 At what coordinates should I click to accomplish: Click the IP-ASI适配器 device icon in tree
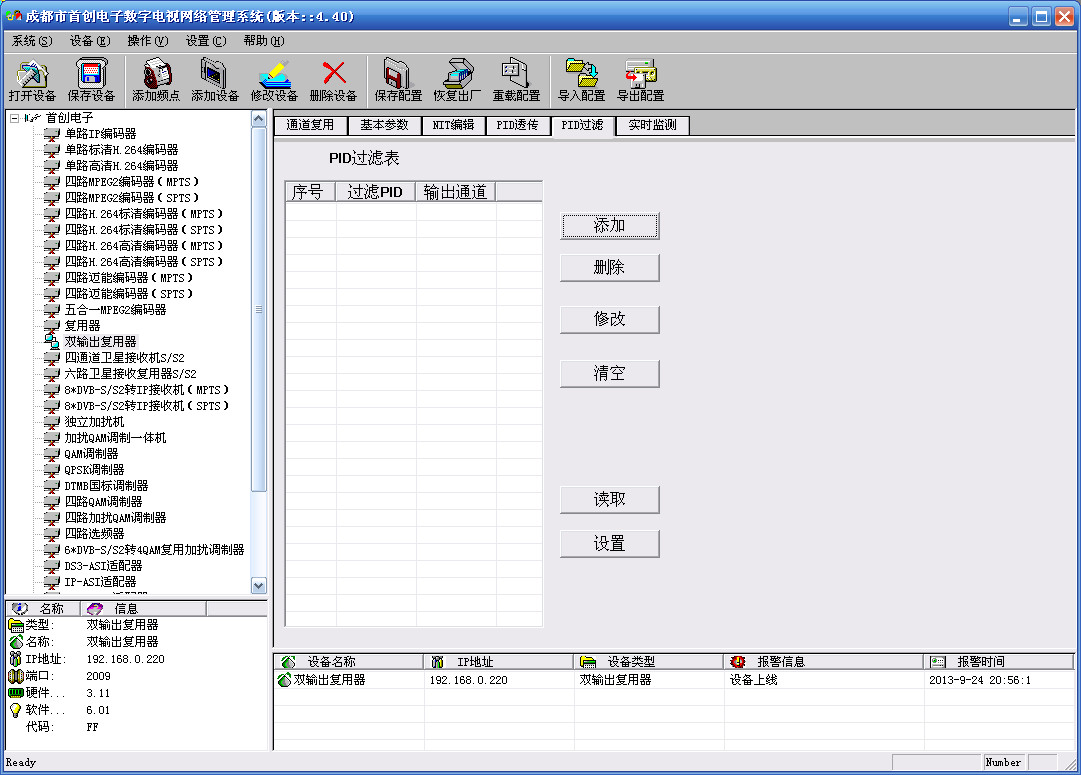pyautogui.click(x=52, y=582)
